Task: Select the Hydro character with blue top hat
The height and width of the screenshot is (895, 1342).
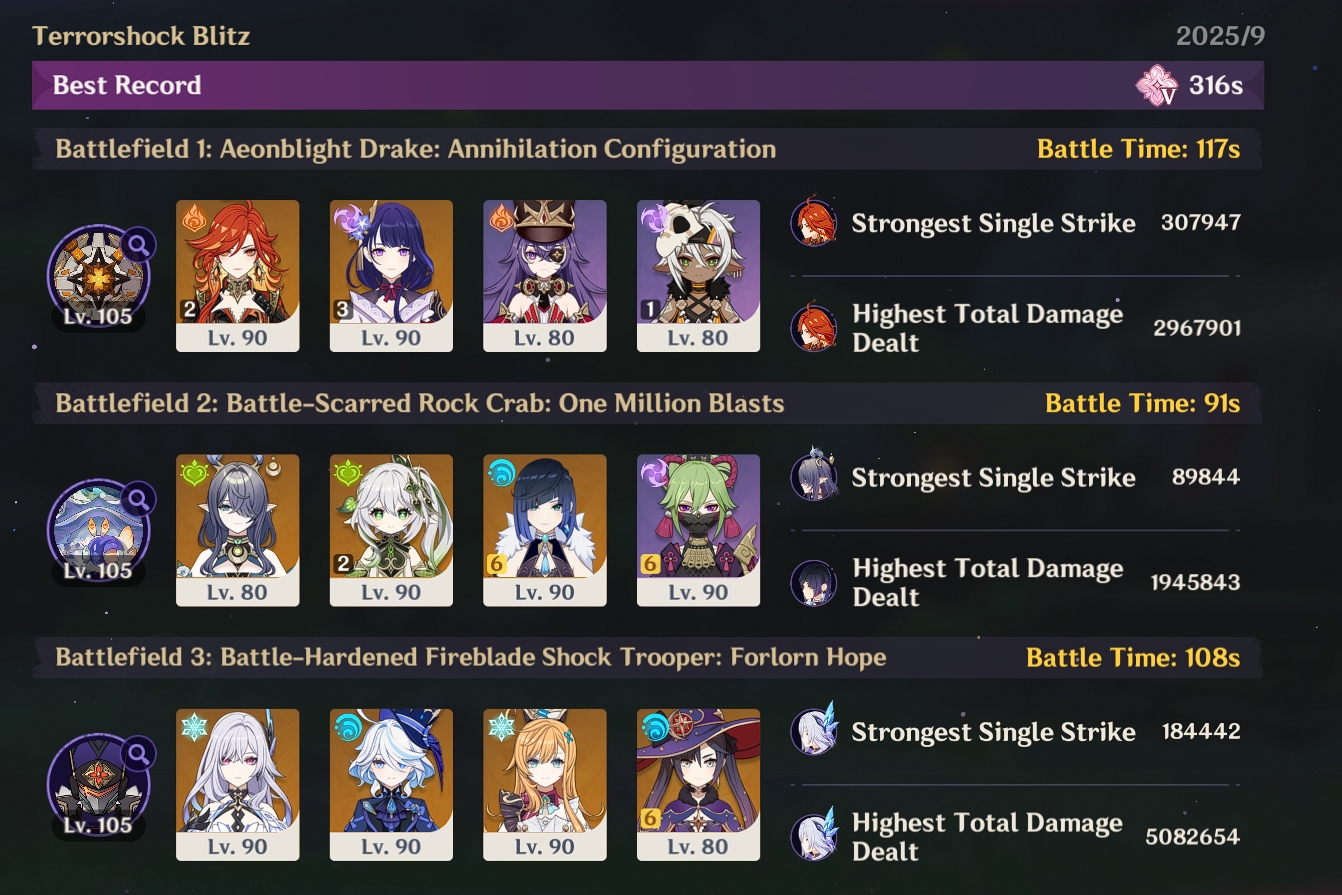Action: coord(391,785)
